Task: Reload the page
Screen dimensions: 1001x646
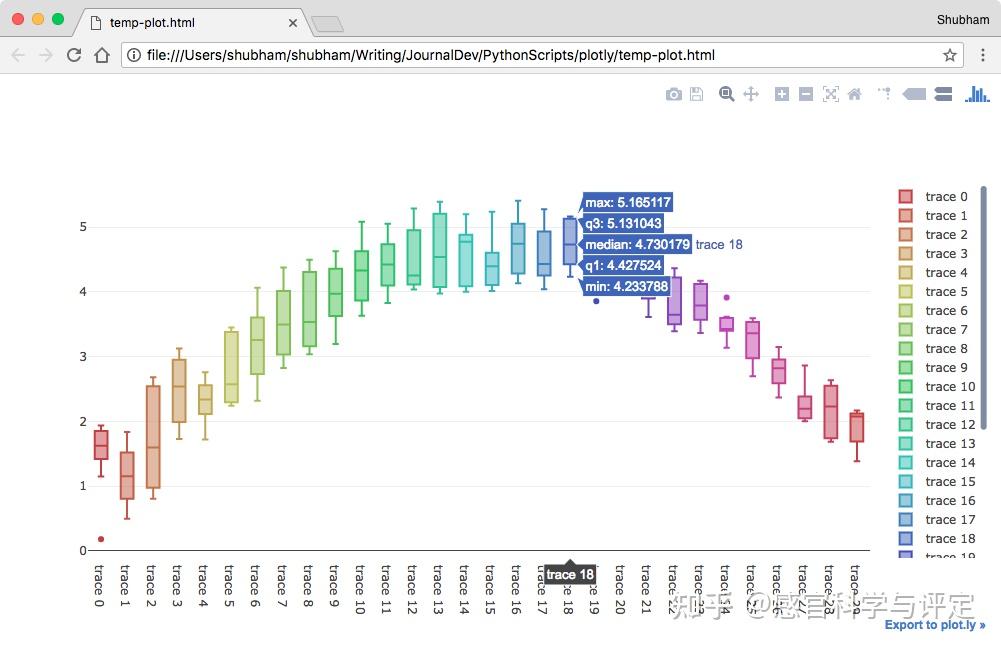Action: coord(74,55)
